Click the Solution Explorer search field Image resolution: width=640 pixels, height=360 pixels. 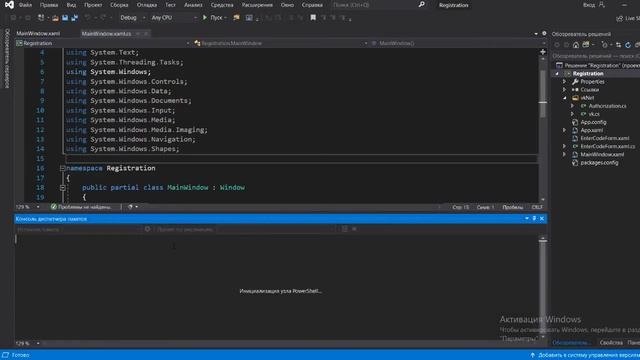(596, 56)
